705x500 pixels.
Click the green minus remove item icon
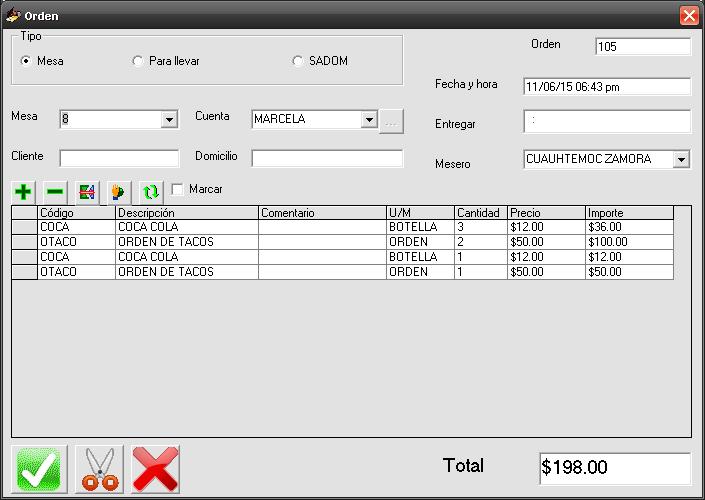(55, 191)
